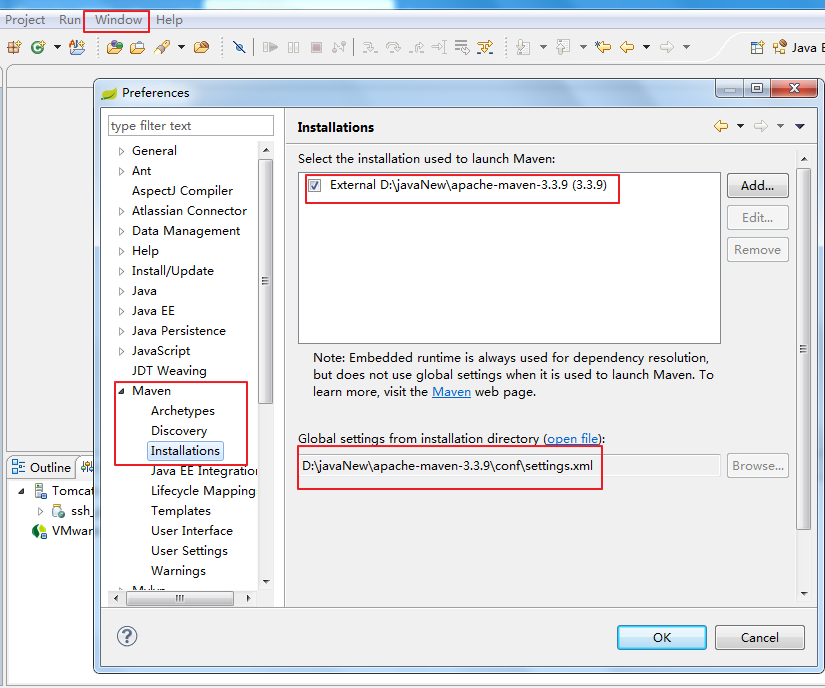
Task: Collapse the Maven preferences node
Action: [122, 391]
